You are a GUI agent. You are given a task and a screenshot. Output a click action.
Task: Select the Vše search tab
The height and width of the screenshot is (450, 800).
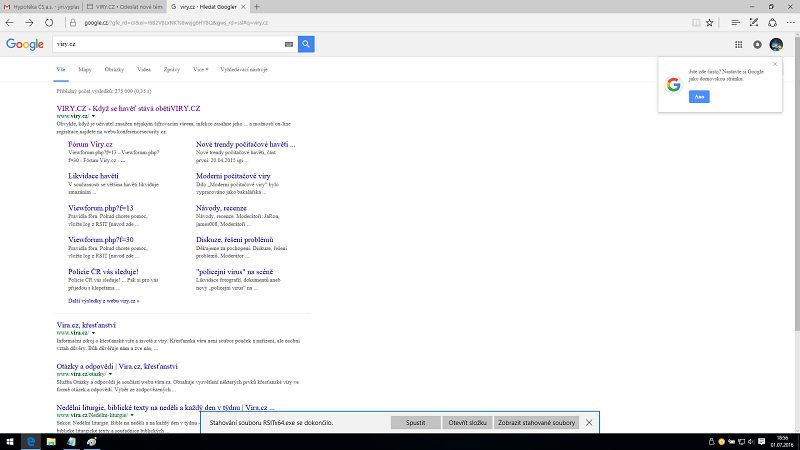pos(61,69)
